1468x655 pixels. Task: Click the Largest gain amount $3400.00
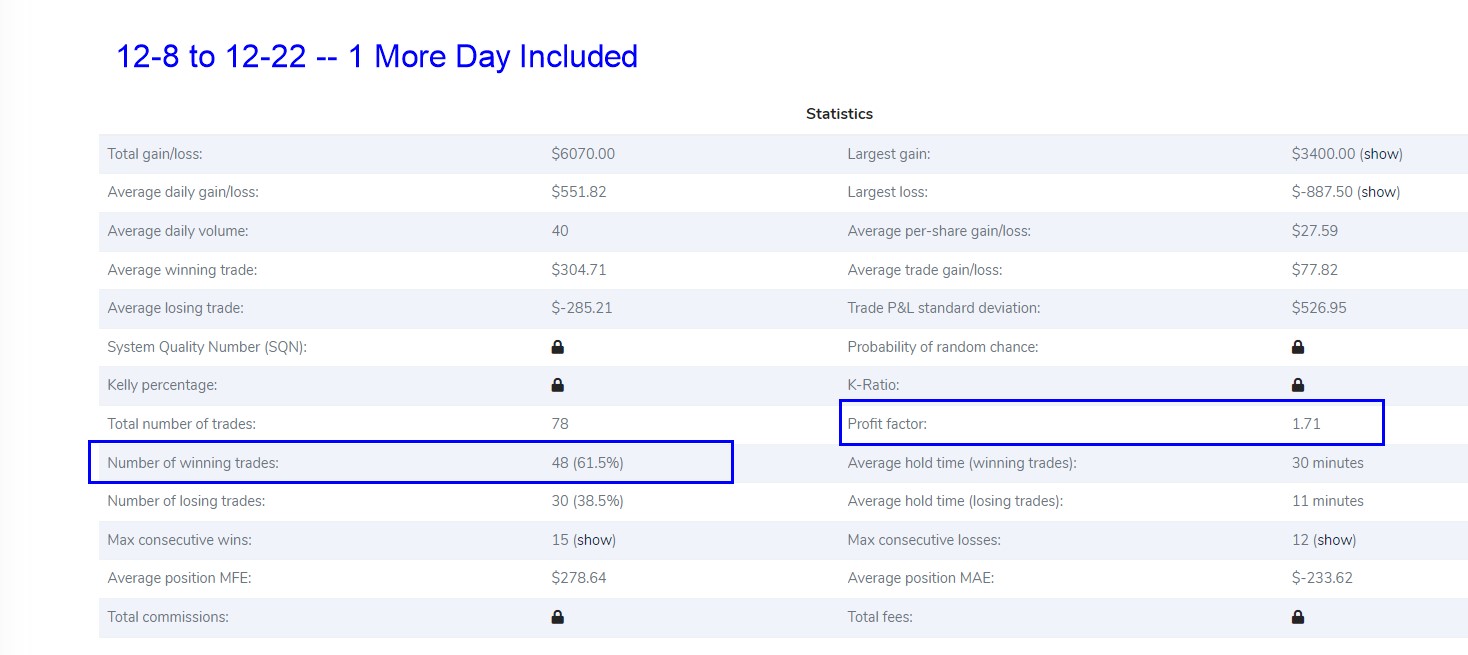[1324, 154]
